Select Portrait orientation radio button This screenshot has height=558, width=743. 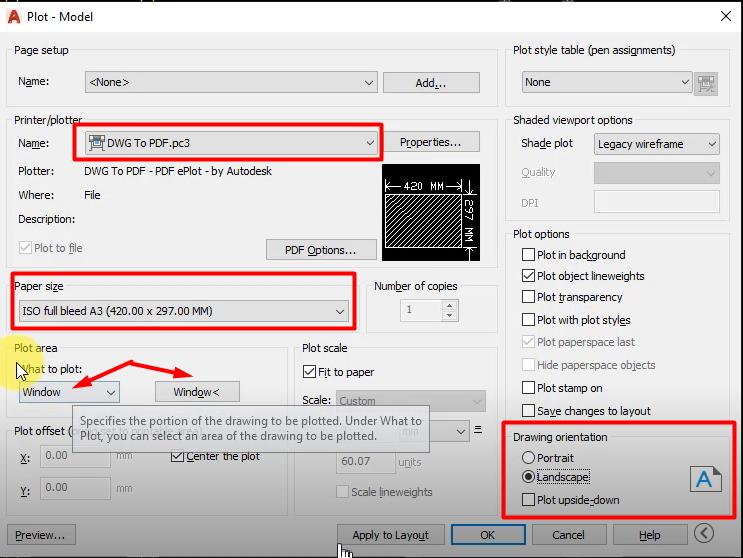[x=528, y=458]
